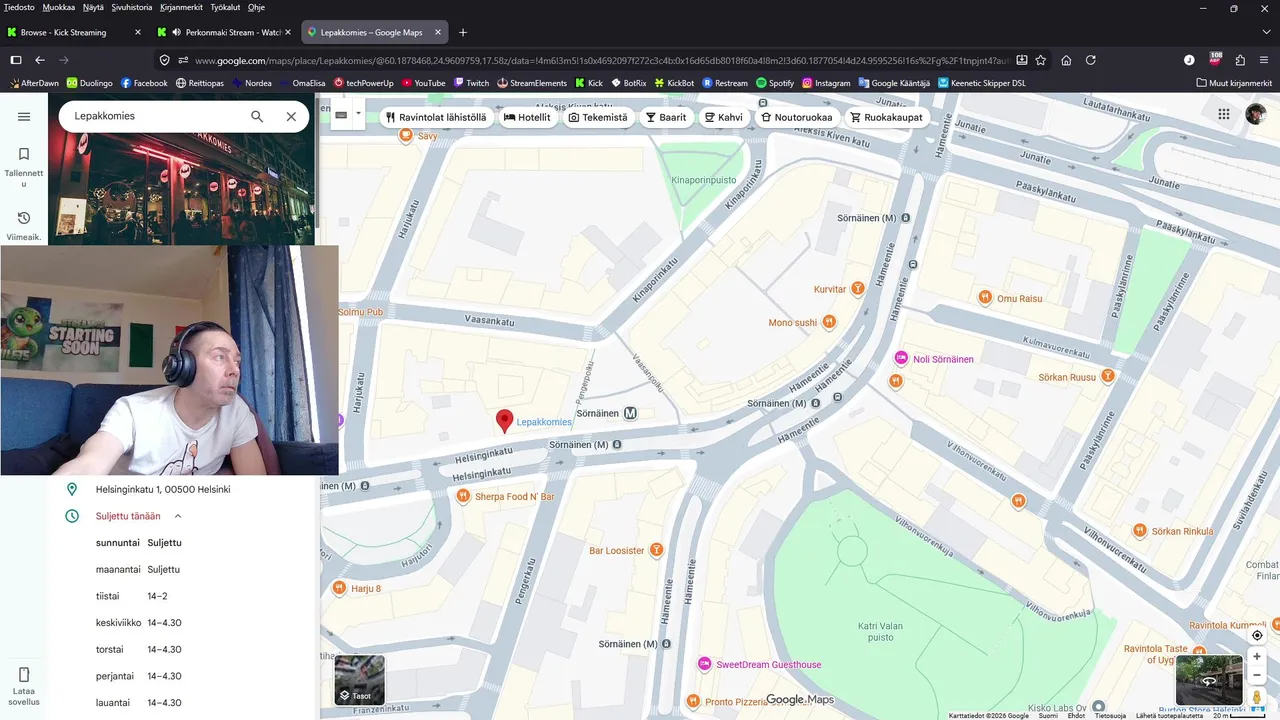Switch to Browse - Kick Streaming tab
The height and width of the screenshot is (720, 1280).
tap(75, 32)
